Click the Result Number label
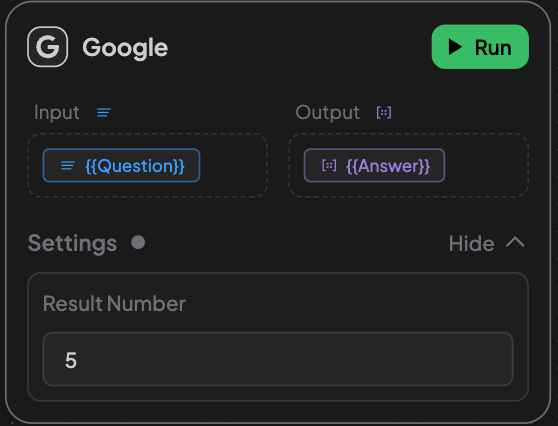Image resolution: width=558 pixels, height=426 pixels. 114,304
